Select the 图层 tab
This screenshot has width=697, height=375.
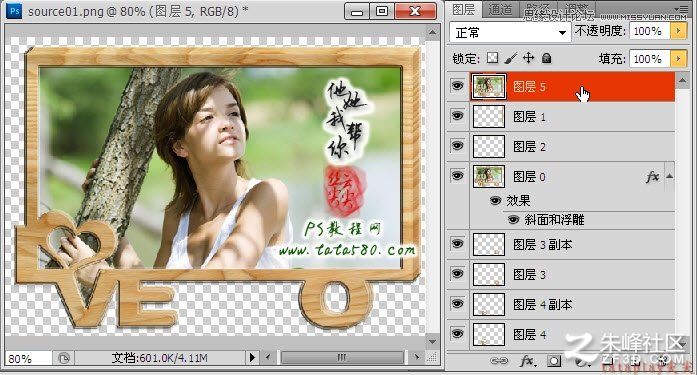coord(463,9)
